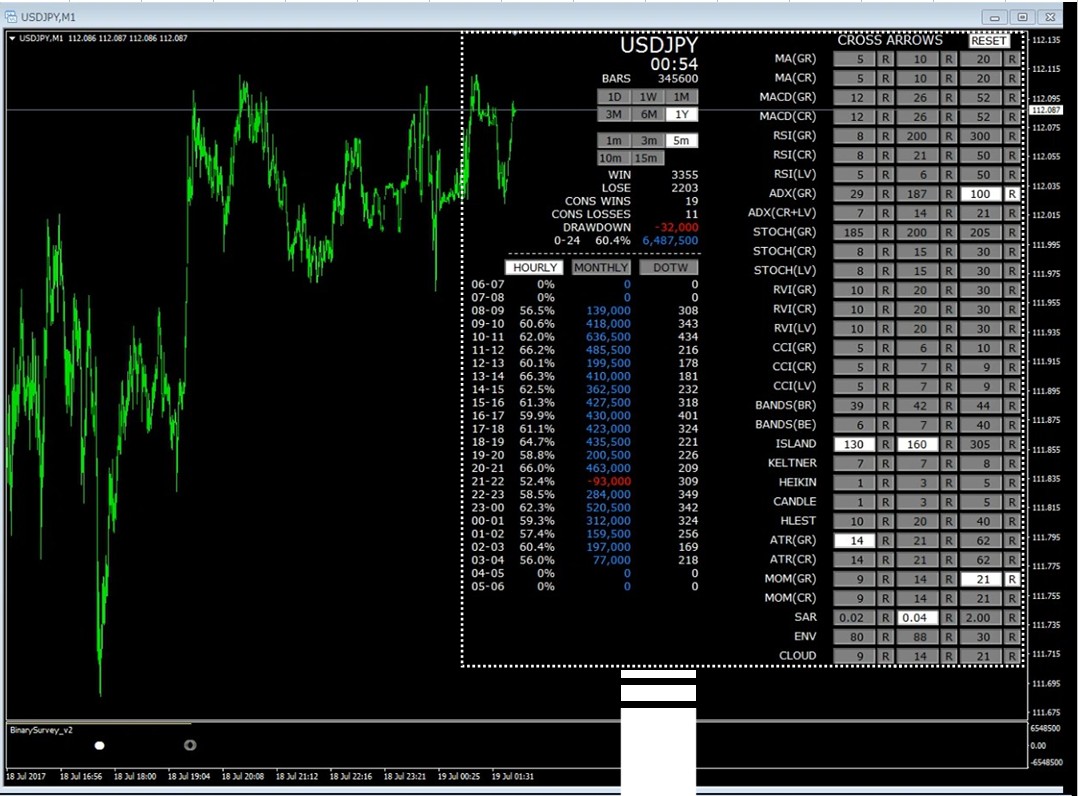Screen dimensions: 1078x796
Task: Toggle the 21 value in MOM(GR) row
Action: (x=981, y=579)
